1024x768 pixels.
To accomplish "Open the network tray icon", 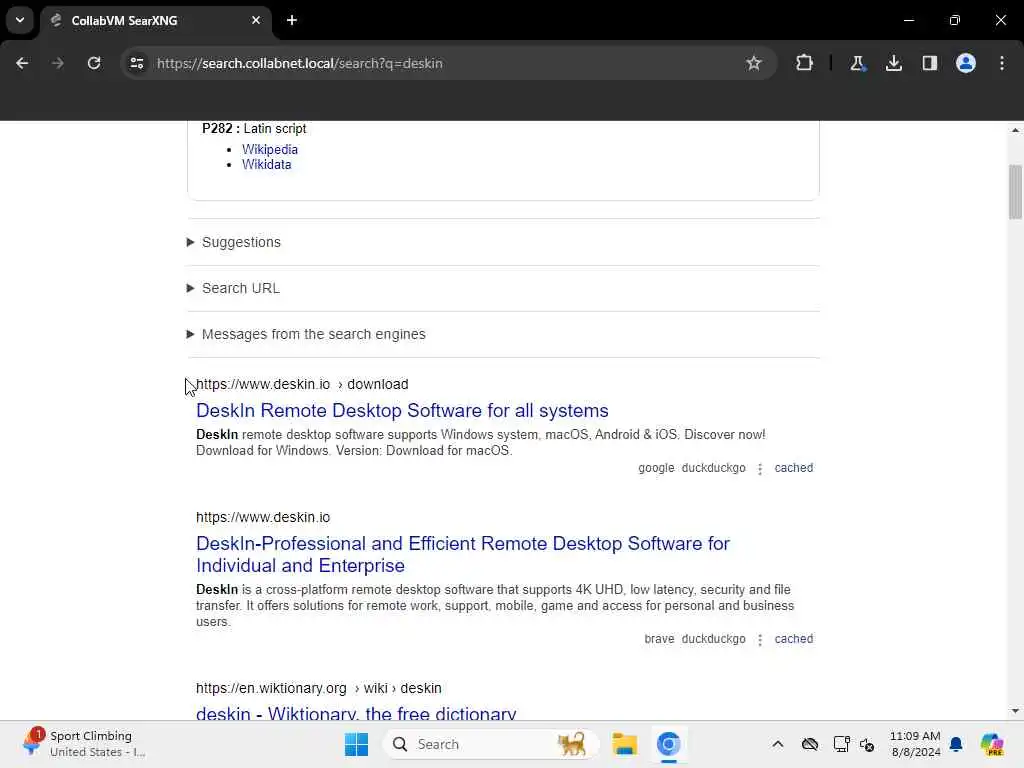I will tap(841, 744).
